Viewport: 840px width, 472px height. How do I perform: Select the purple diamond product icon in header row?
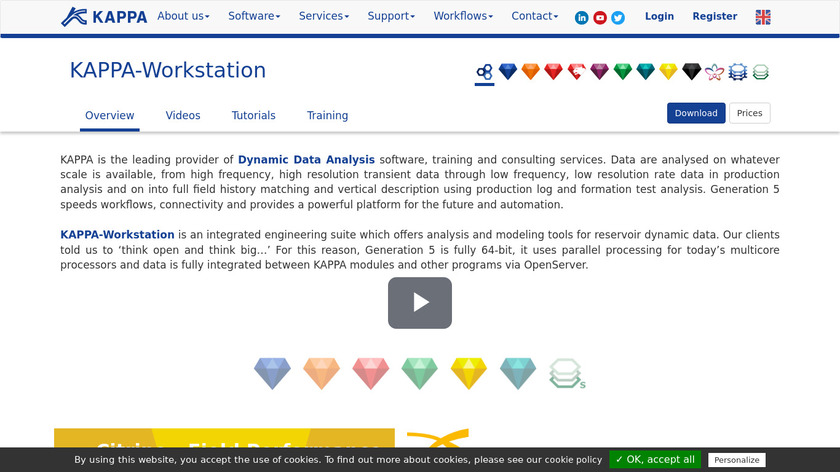tap(599, 71)
